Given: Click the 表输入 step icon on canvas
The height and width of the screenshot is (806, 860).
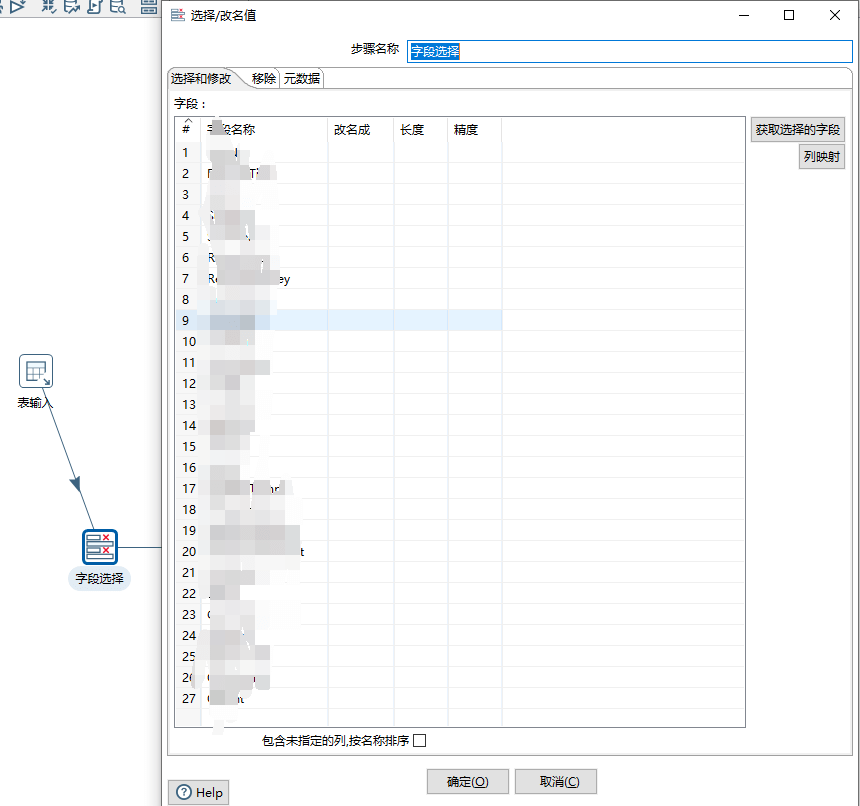Looking at the screenshot, I should tap(36, 372).
